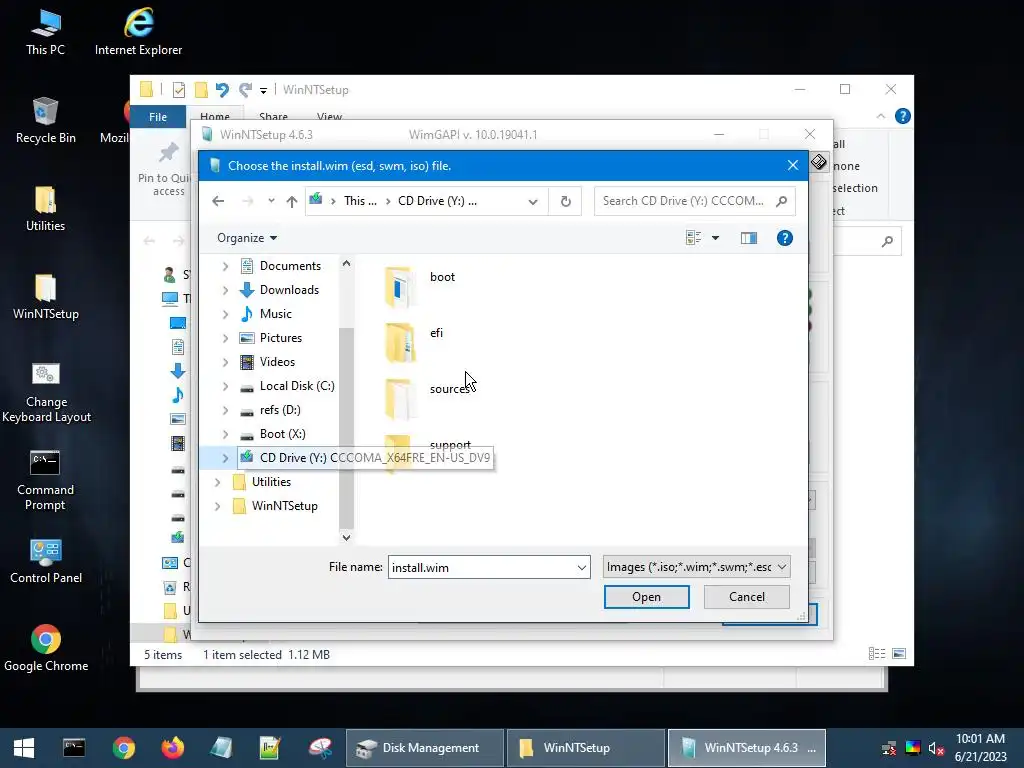Screen dimensions: 1024x768
Task: Open the File name dropdown list
Action: coord(581,568)
